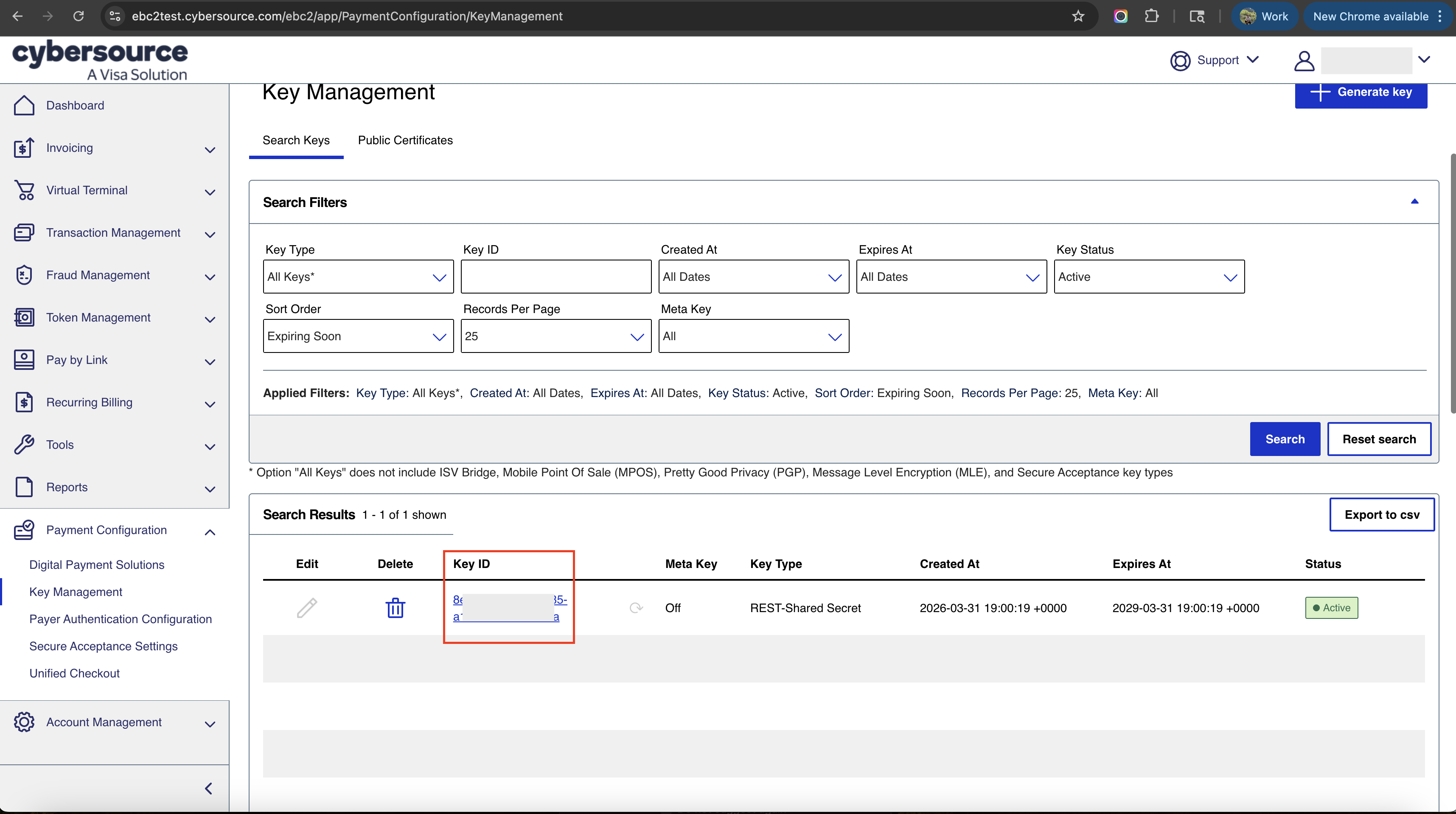Open the Sort Order dropdown
Viewport: 1456px width, 814px height.
[x=358, y=336]
